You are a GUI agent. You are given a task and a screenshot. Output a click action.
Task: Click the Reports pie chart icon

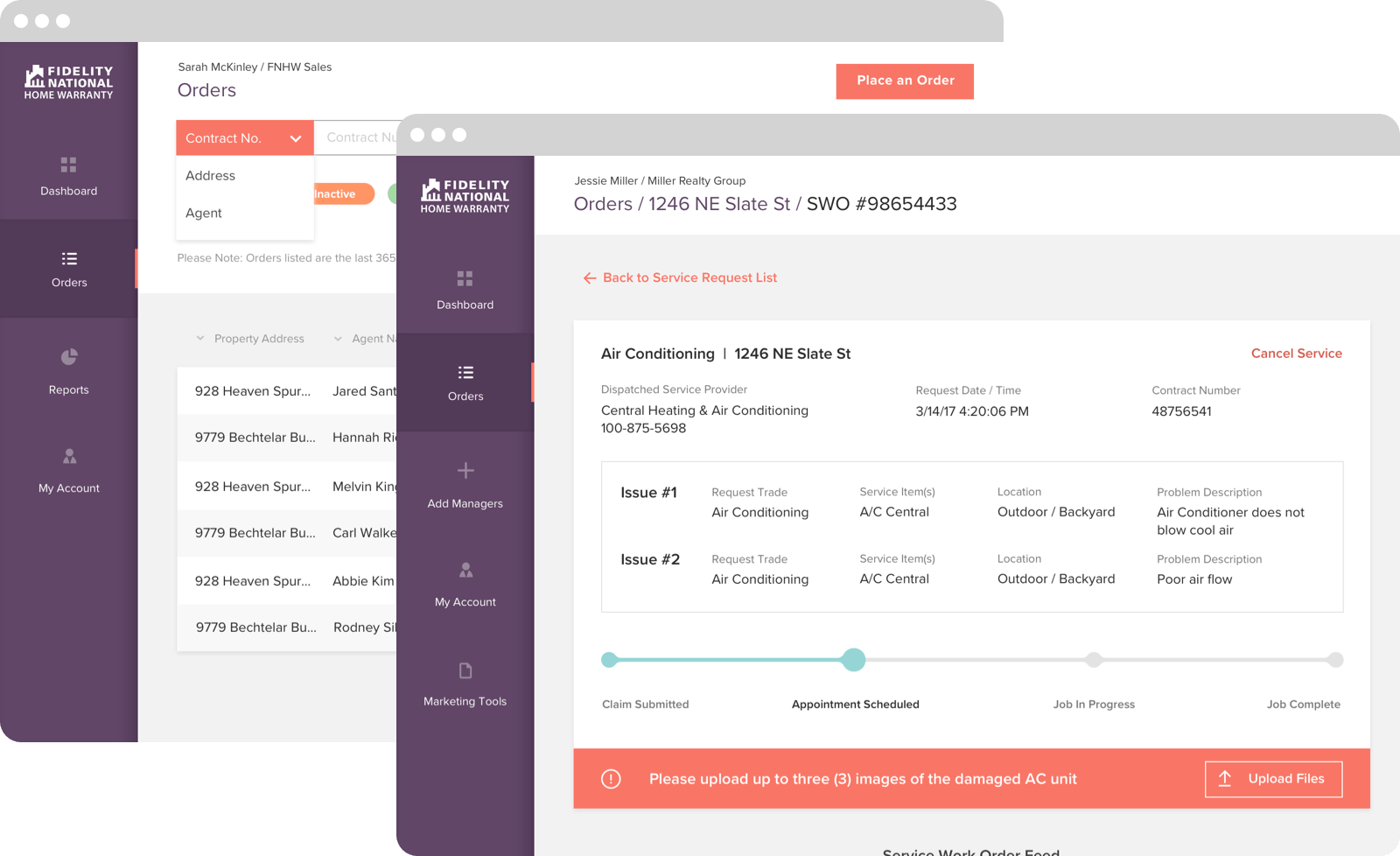point(69,357)
